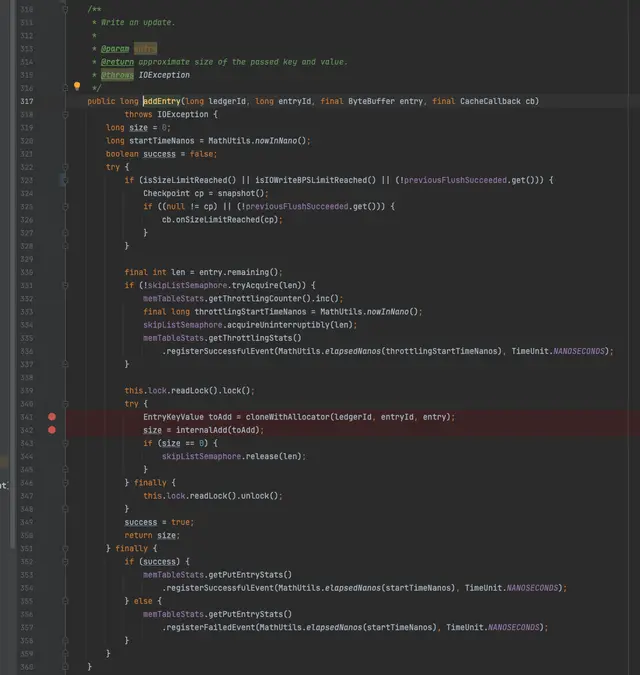
Task: Fold the if (success) block at line 352
Action: (x=66, y=561)
